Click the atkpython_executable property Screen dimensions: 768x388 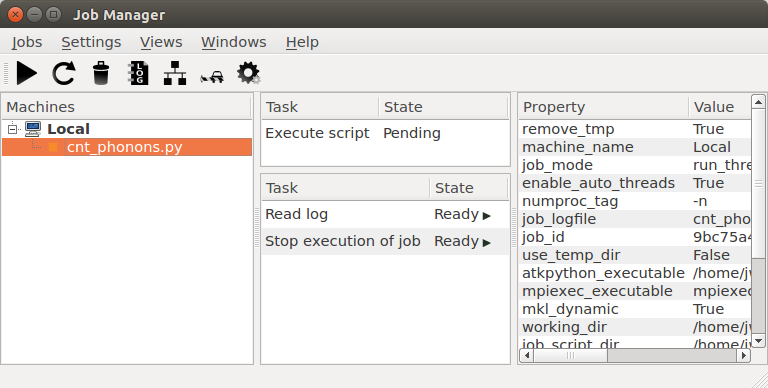pyautogui.click(x=603, y=273)
